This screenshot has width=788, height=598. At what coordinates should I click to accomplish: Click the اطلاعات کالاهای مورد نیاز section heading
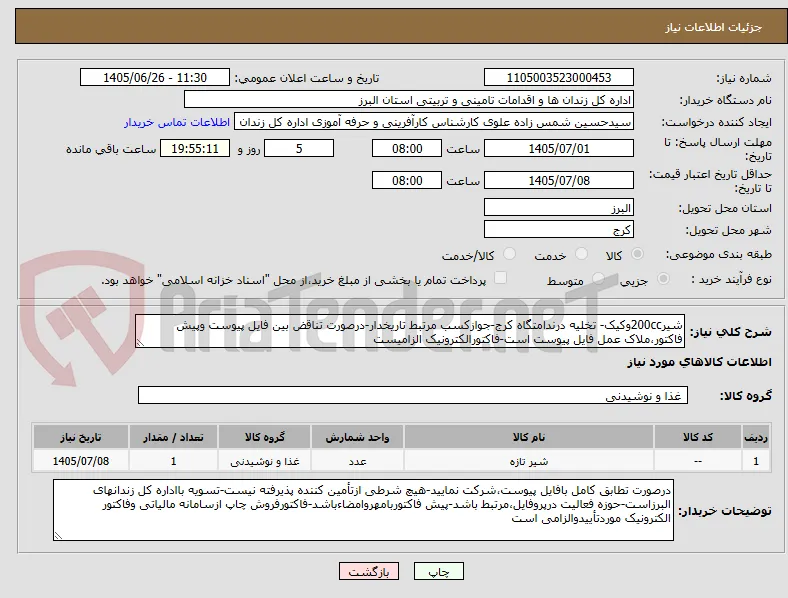(x=699, y=362)
